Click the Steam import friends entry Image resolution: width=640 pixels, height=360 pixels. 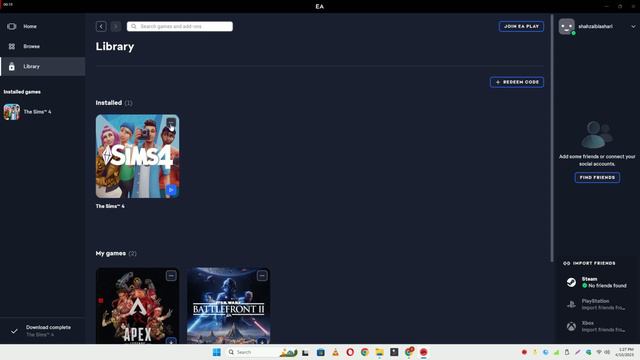[597, 282]
